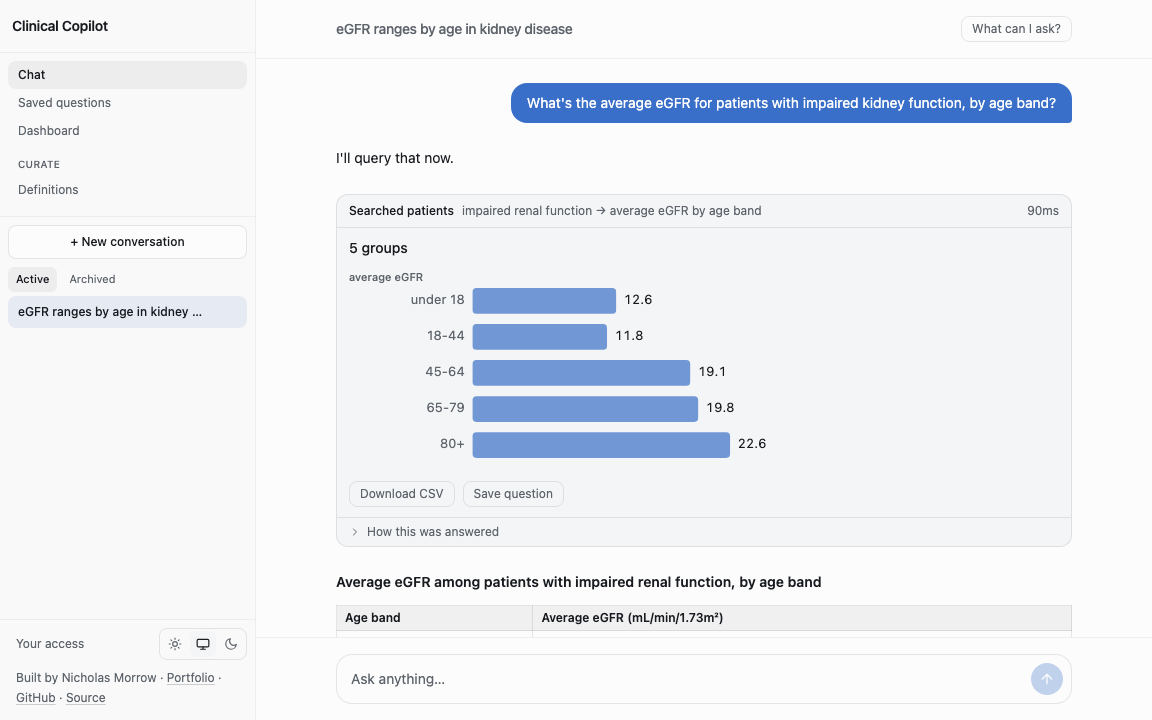Download the results as CSV
The height and width of the screenshot is (720, 1152).
point(402,494)
